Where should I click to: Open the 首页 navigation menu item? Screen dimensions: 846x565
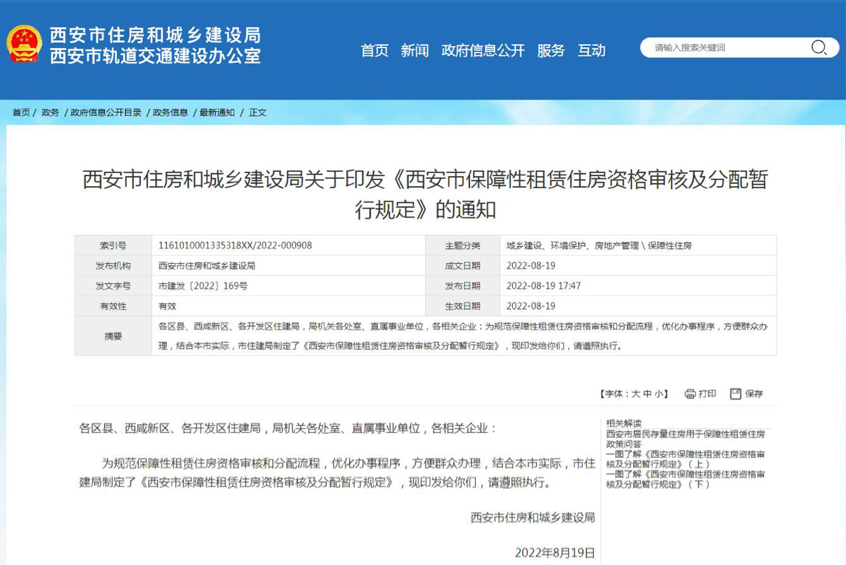tap(374, 50)
